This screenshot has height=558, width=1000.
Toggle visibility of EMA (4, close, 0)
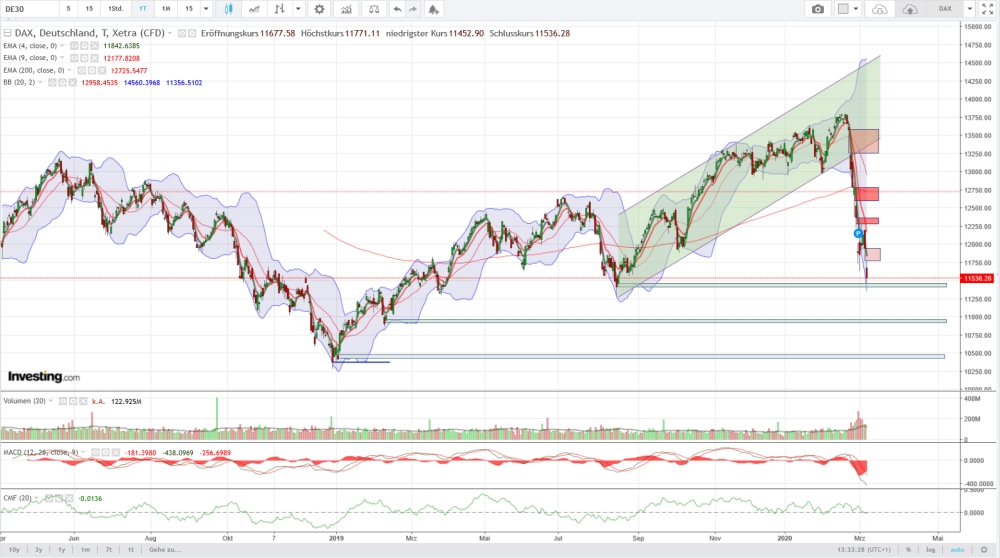coord(74,46)
